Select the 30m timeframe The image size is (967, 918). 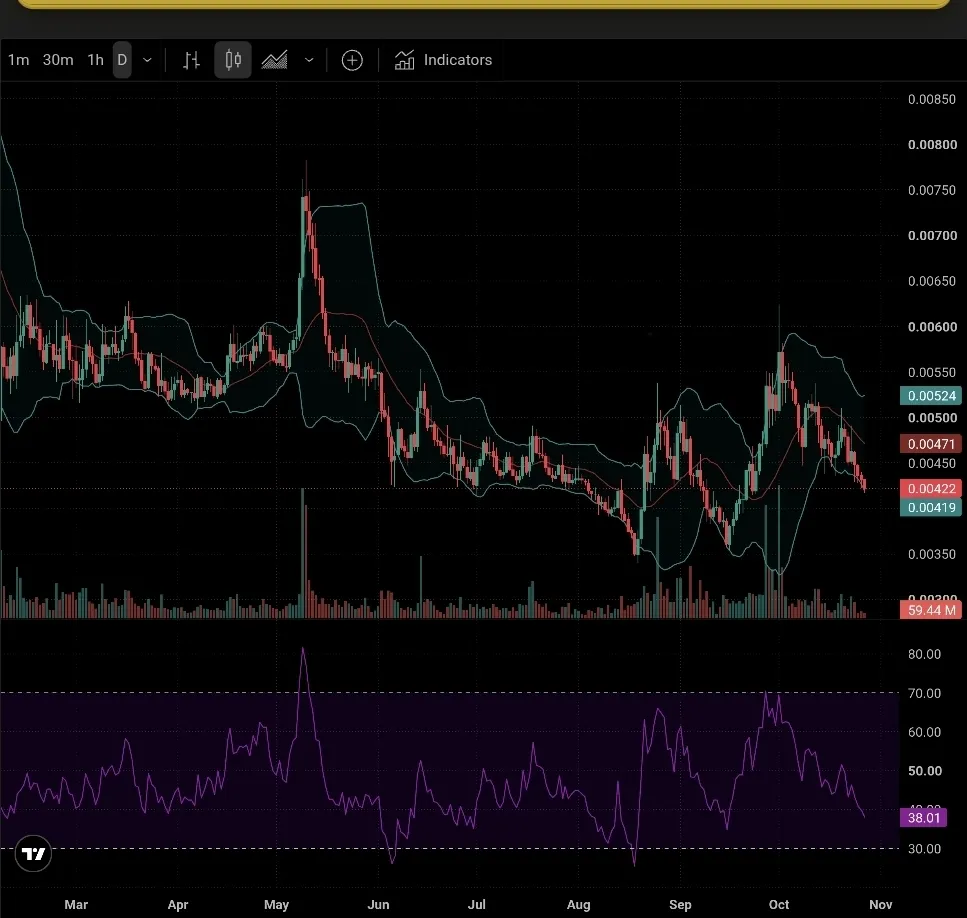click(58, 60)
